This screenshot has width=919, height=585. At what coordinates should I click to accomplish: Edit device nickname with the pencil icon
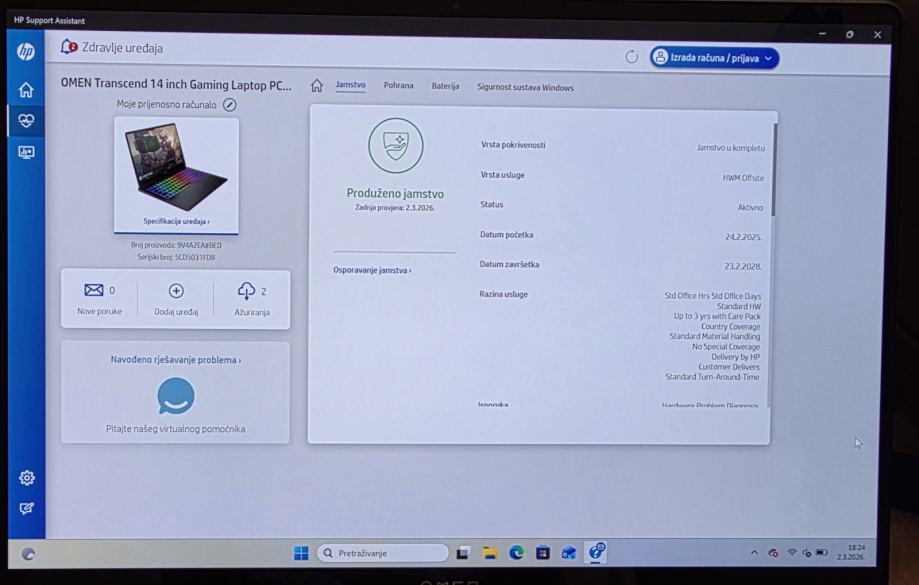point(230,105)
